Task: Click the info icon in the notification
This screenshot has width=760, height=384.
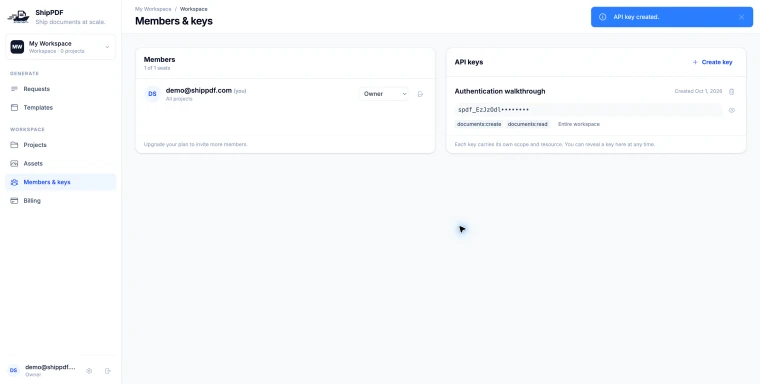Action: [602, 17]
